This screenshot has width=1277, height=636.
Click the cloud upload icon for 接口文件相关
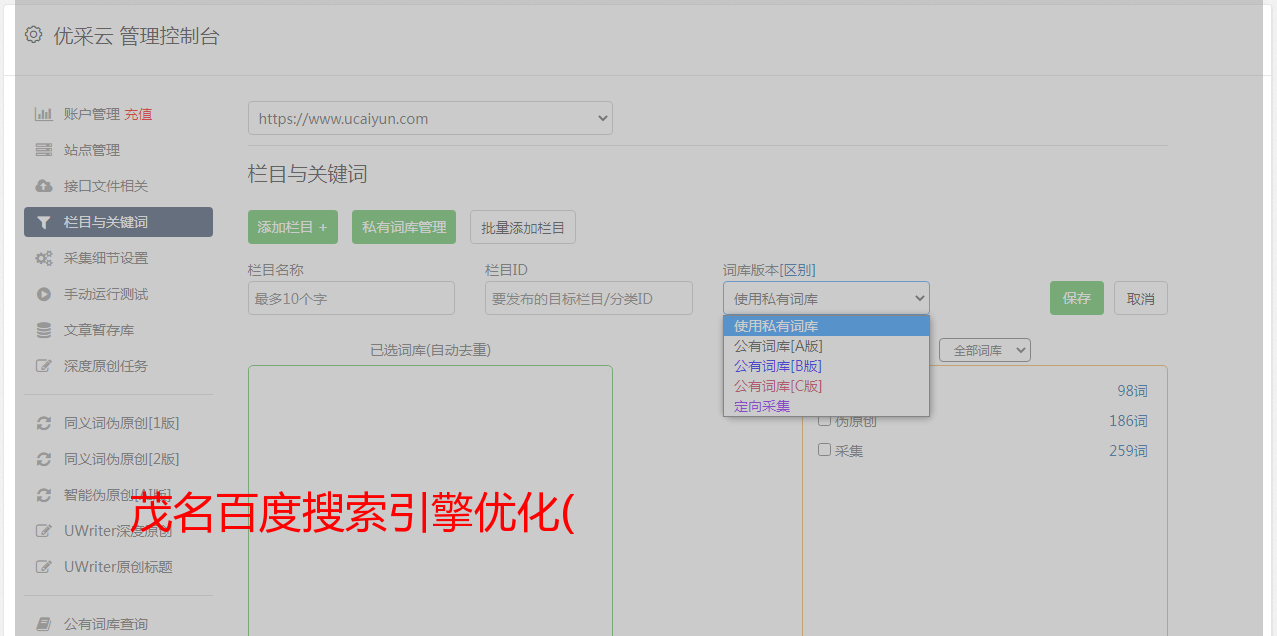pos(43,186)
